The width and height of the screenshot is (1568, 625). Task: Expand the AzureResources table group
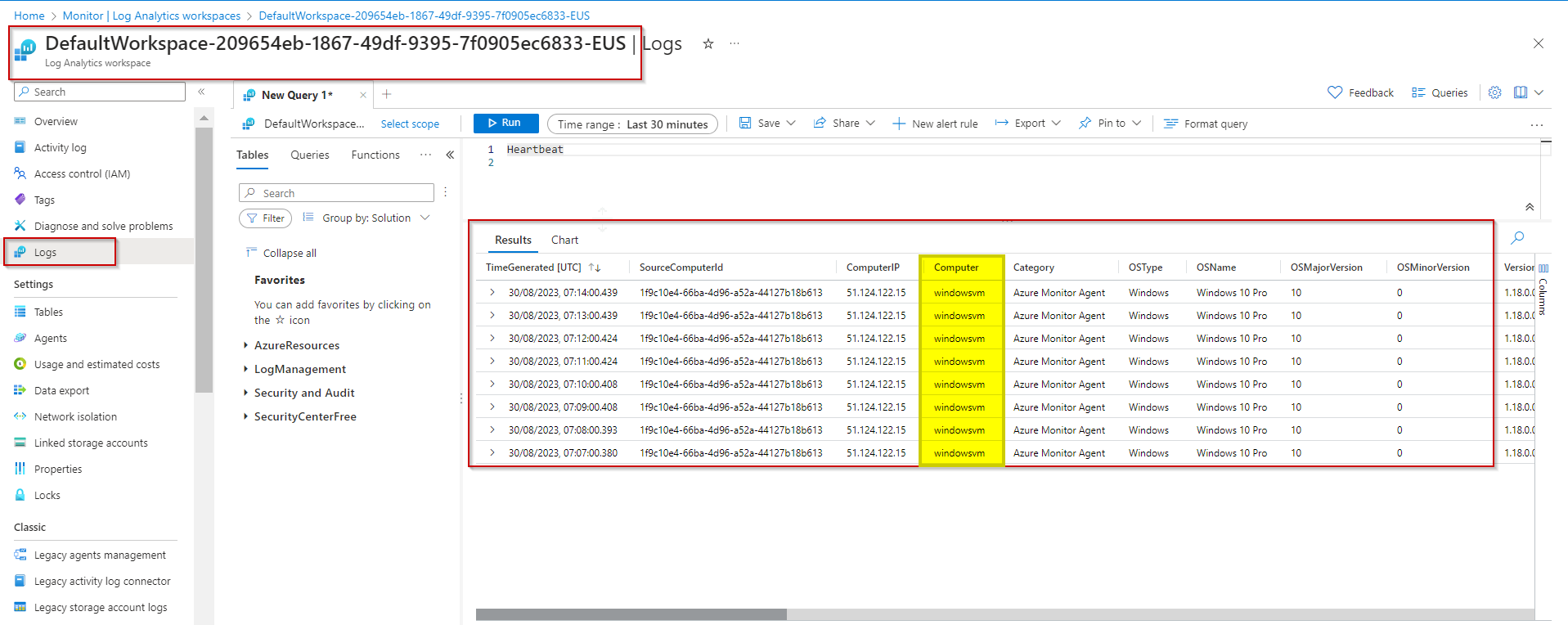pos(245,345)
